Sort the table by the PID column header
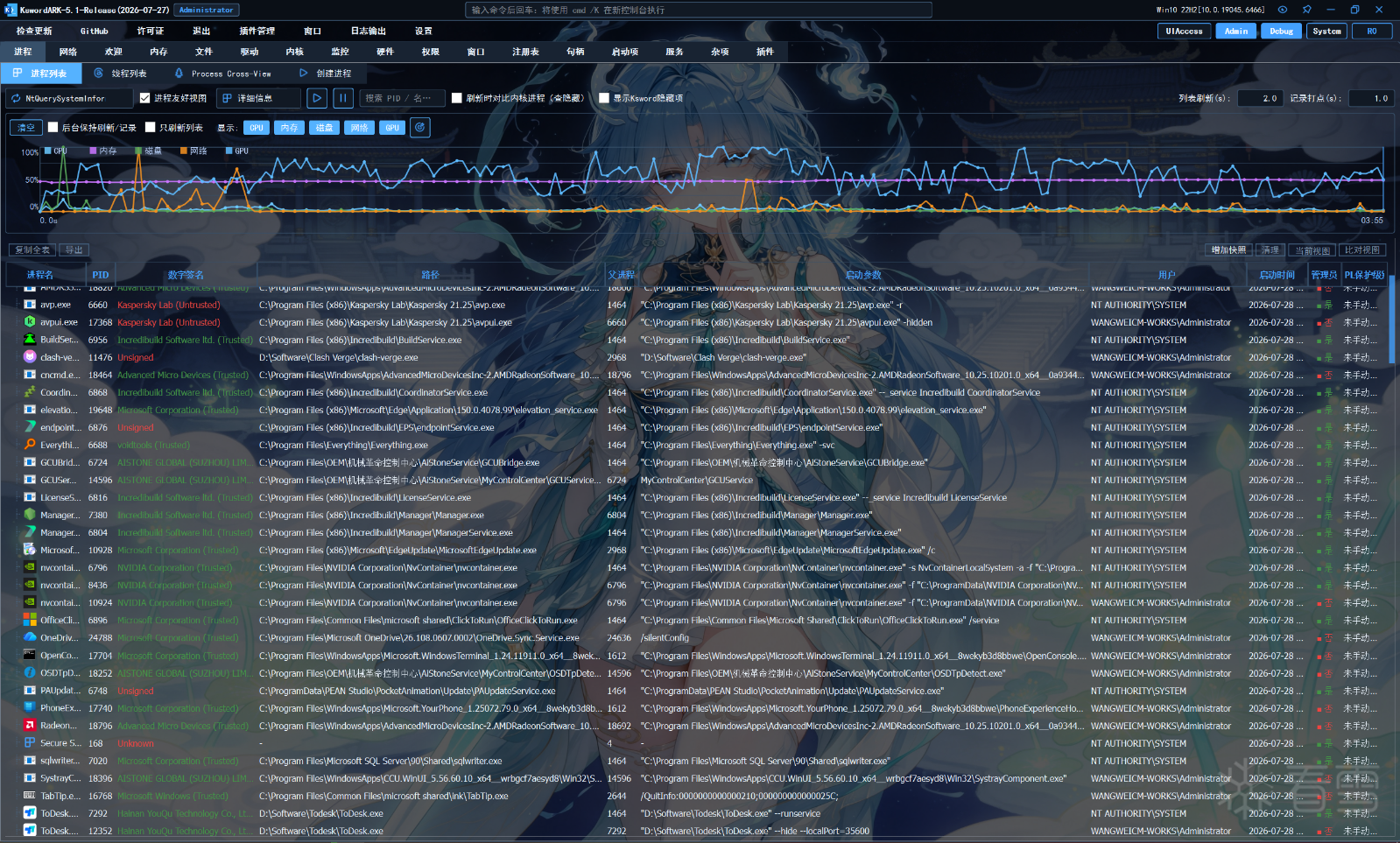 point(101,275)
